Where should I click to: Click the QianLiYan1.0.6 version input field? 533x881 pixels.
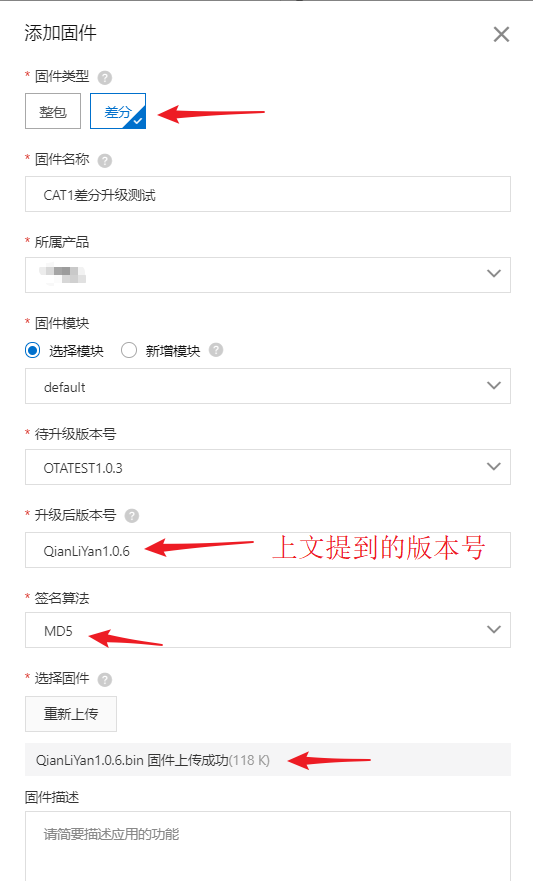268,550
